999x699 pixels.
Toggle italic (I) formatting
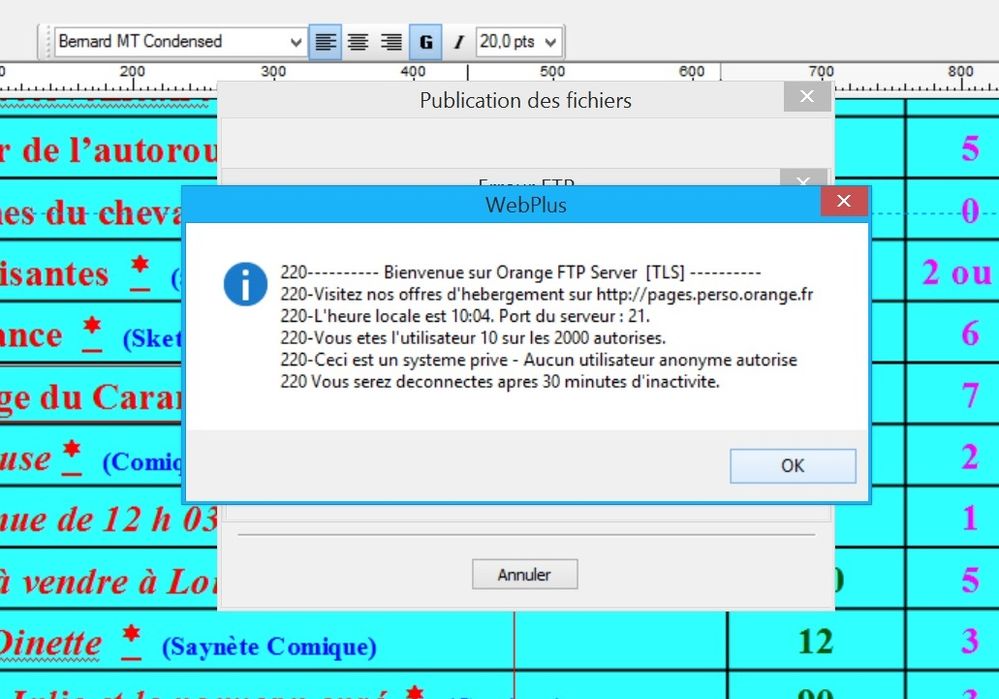coord(459,42)
